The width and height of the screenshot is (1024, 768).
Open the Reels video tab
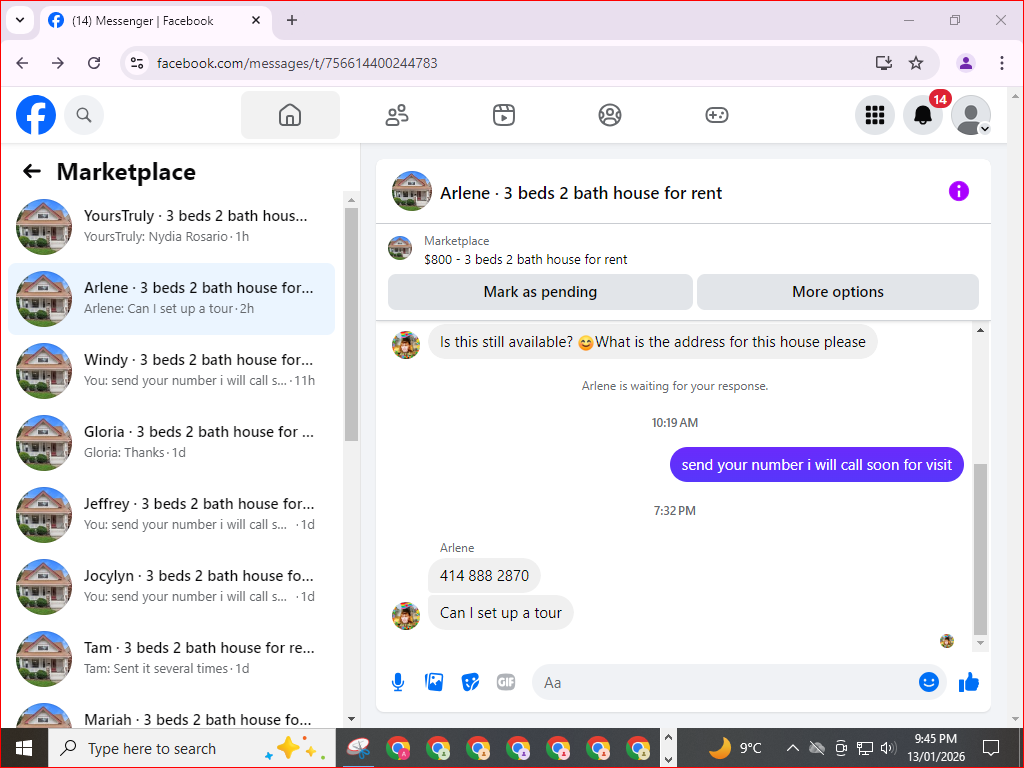(x=504, y=115)
